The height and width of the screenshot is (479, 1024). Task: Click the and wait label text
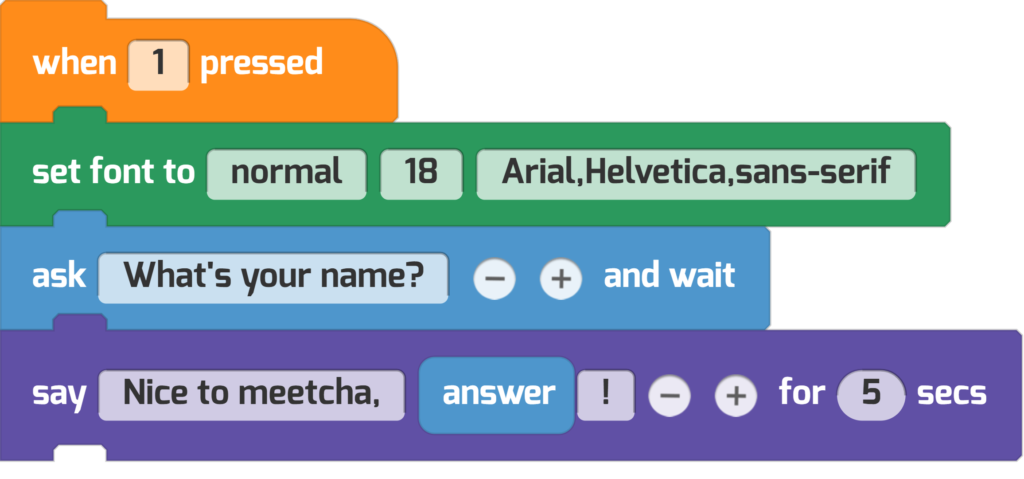pyautogui.click(x=669, y=275)
